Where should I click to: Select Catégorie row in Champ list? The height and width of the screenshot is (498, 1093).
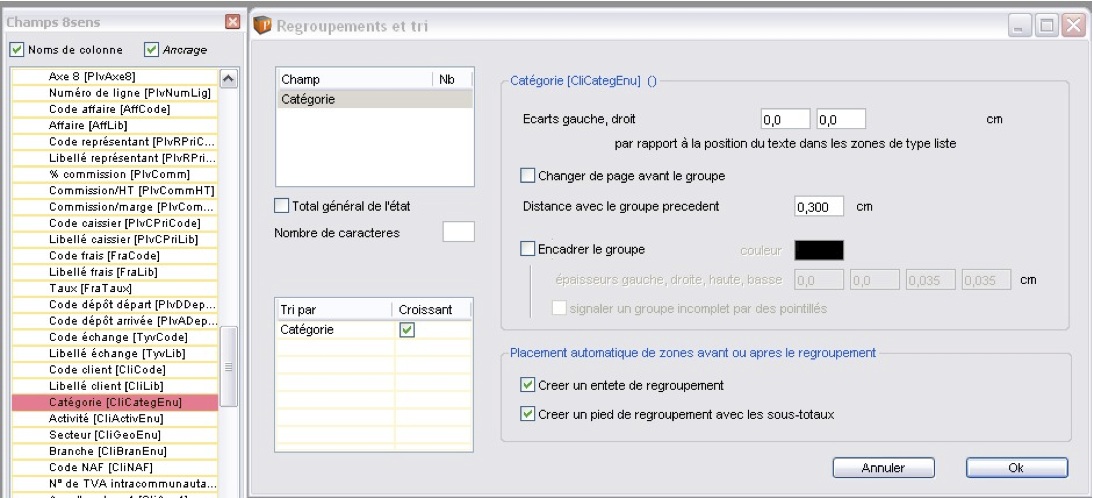pos(374,99)
